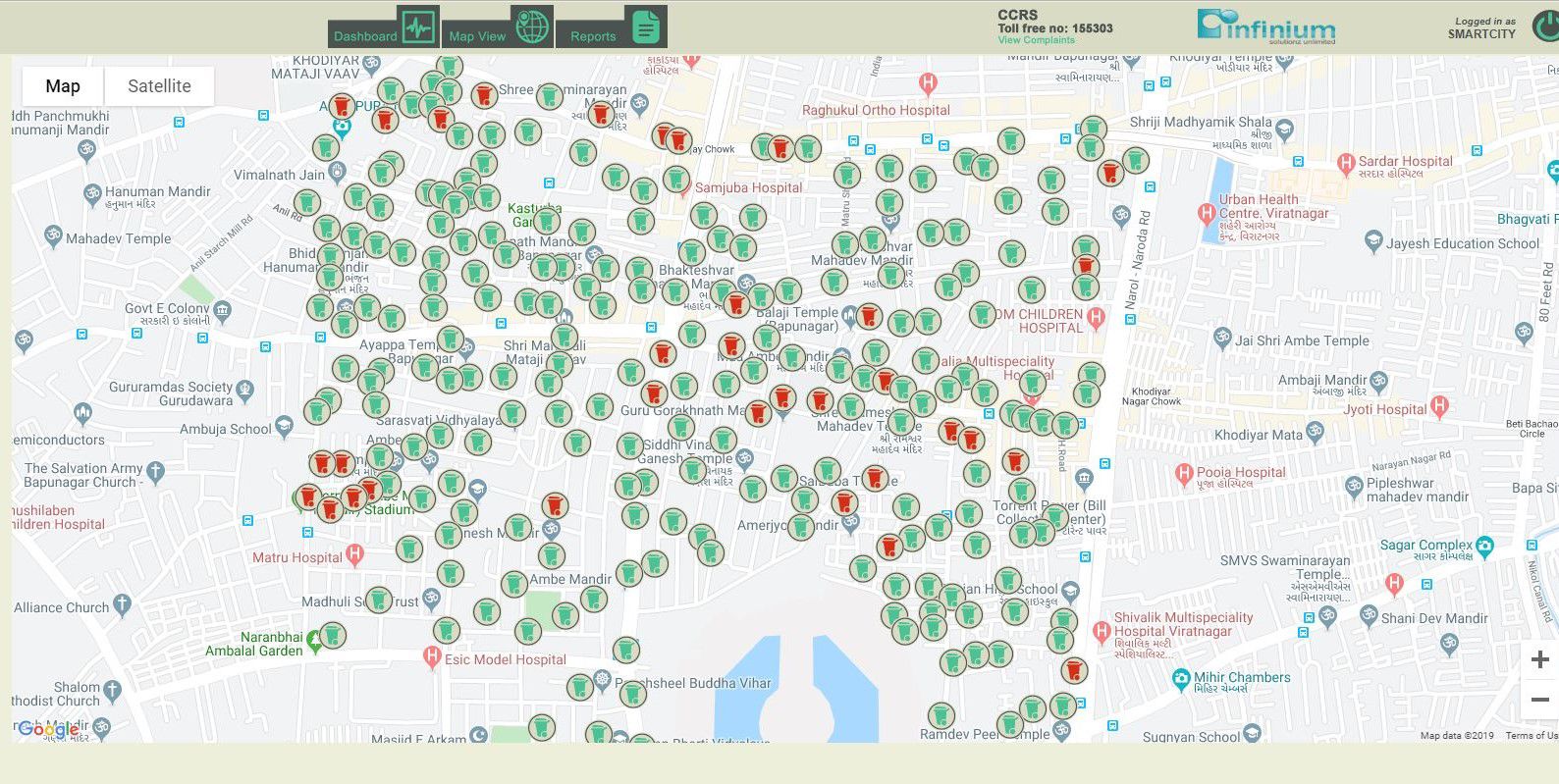1559x784 pixels.
Task: Switch the map to Satellite view
Action: click(159, 86)
